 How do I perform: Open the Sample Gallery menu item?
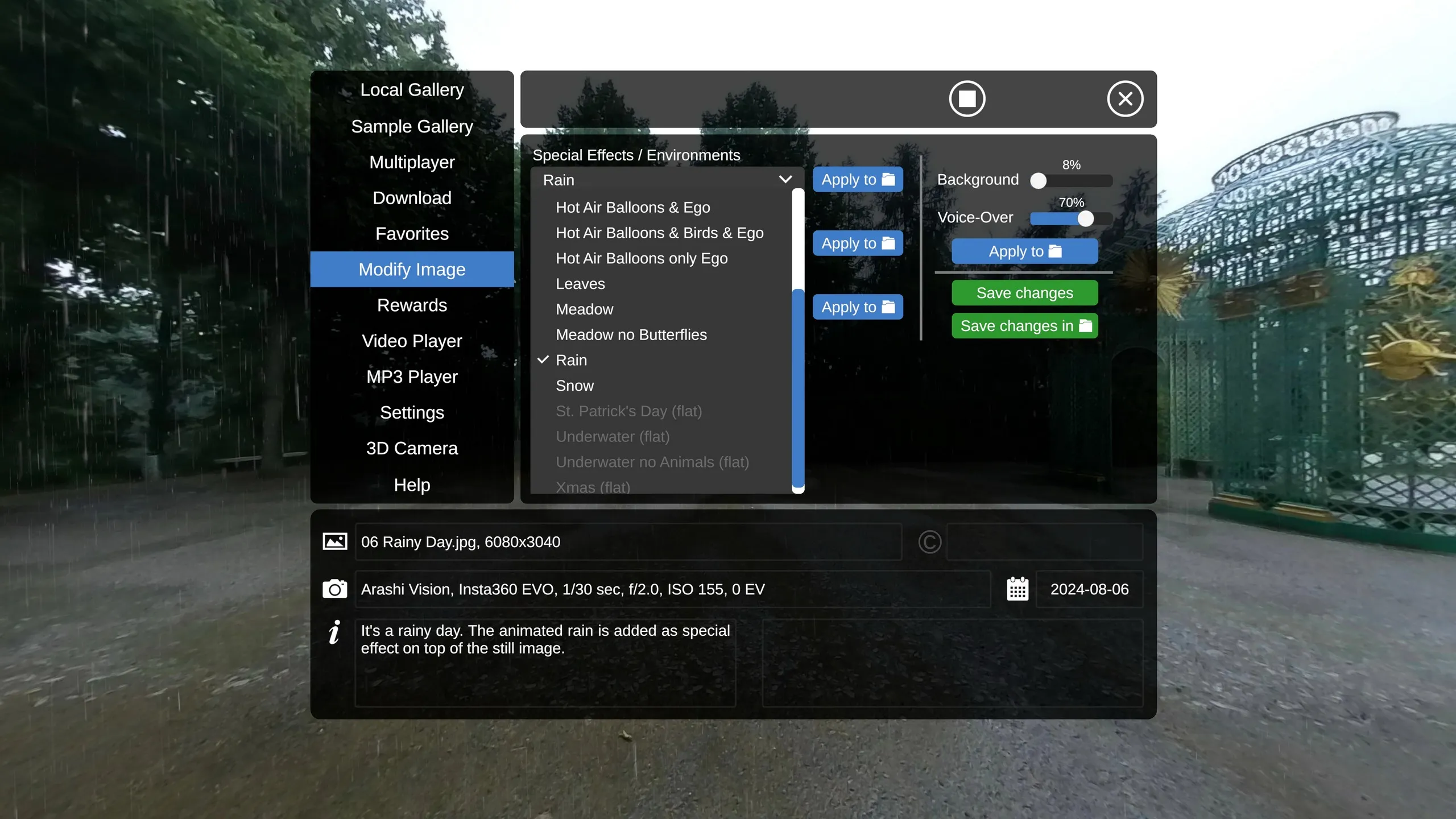coord(412,126)
